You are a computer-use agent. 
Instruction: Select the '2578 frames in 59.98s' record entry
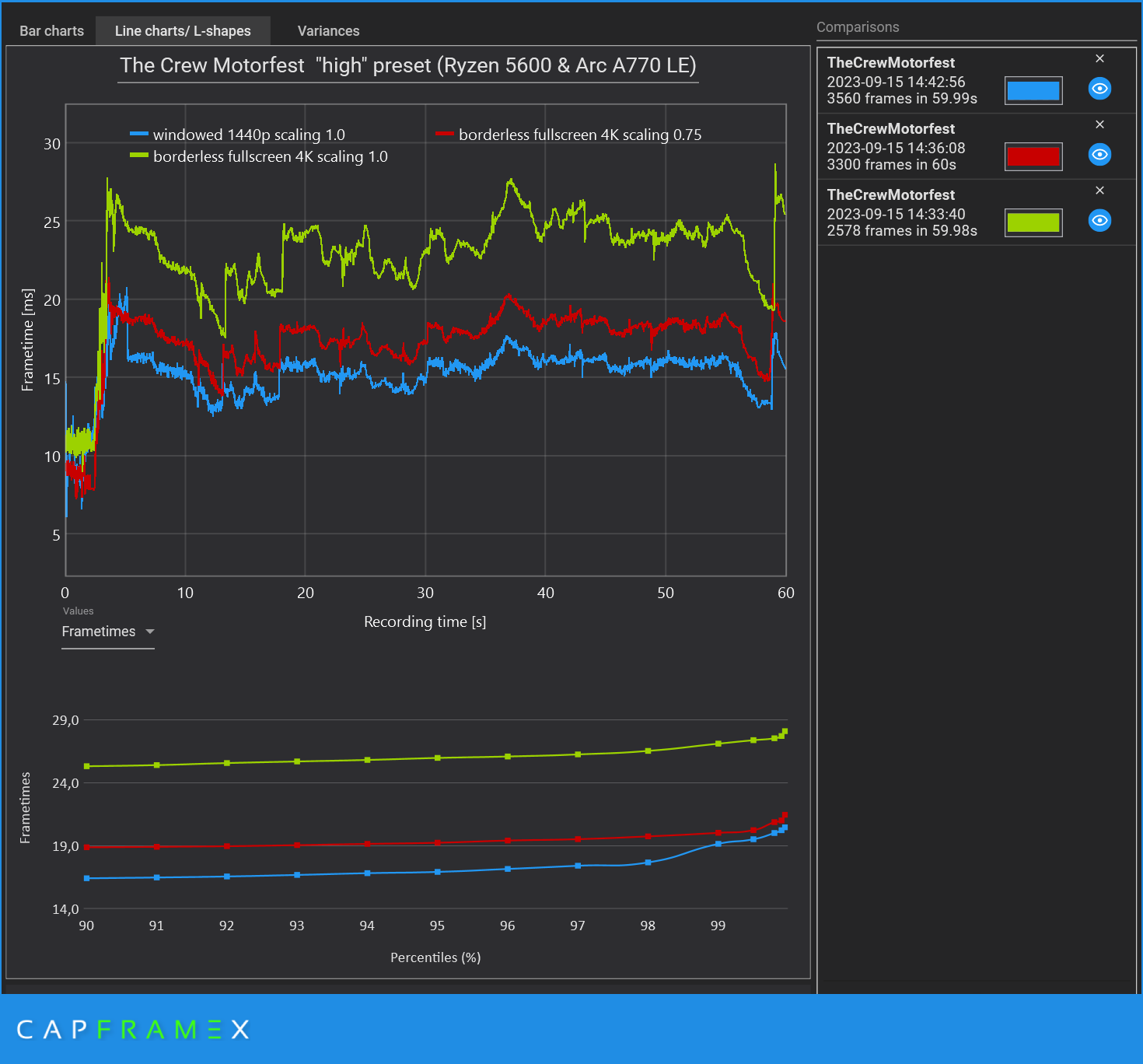pos(977,213)
